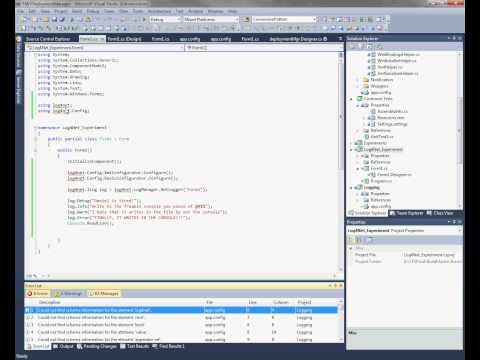This screenshot has height=360, width=480.
Task: Click the Save All toolbar icon
Action: (x=62, y=20)
